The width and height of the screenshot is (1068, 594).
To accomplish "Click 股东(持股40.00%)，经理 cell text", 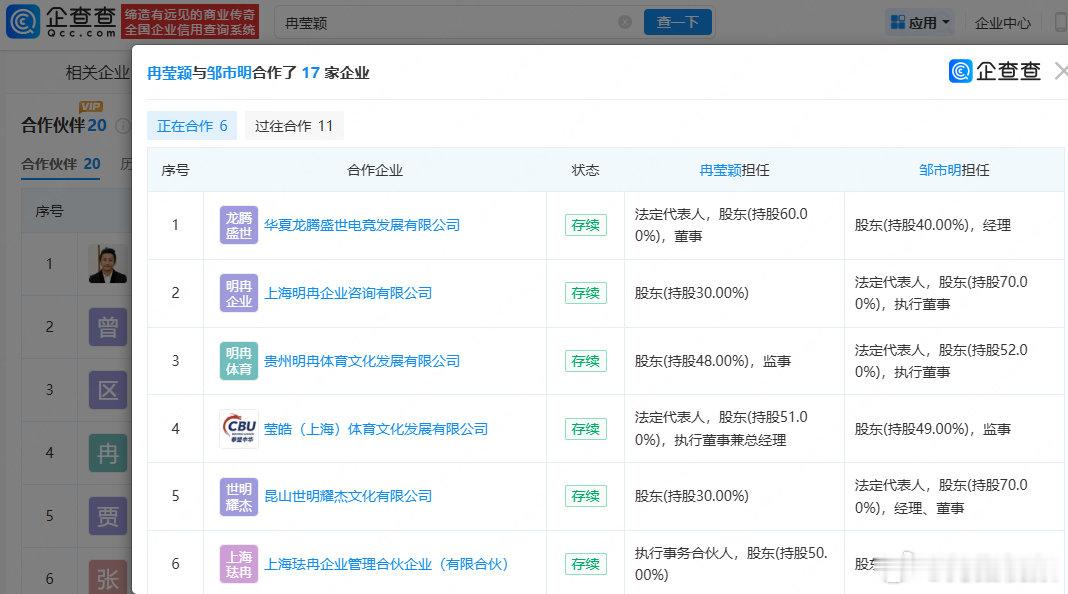I will 932,225.
